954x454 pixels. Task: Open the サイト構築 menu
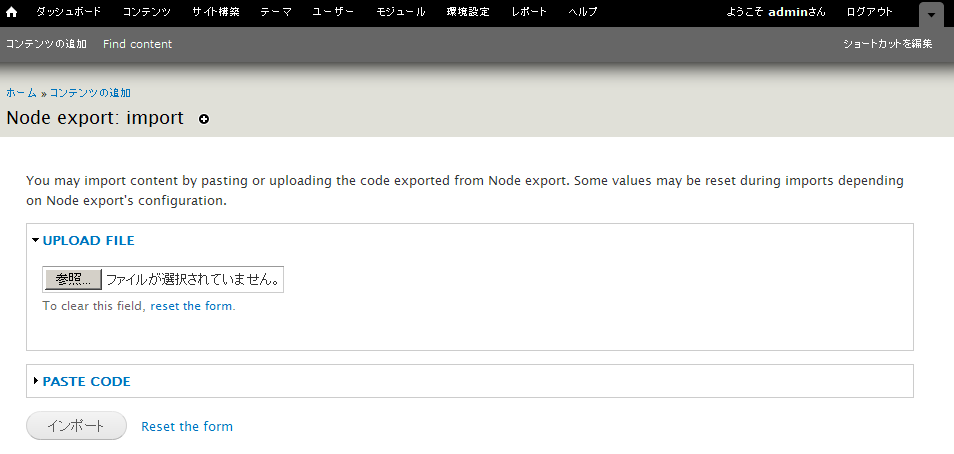[216, 12]
